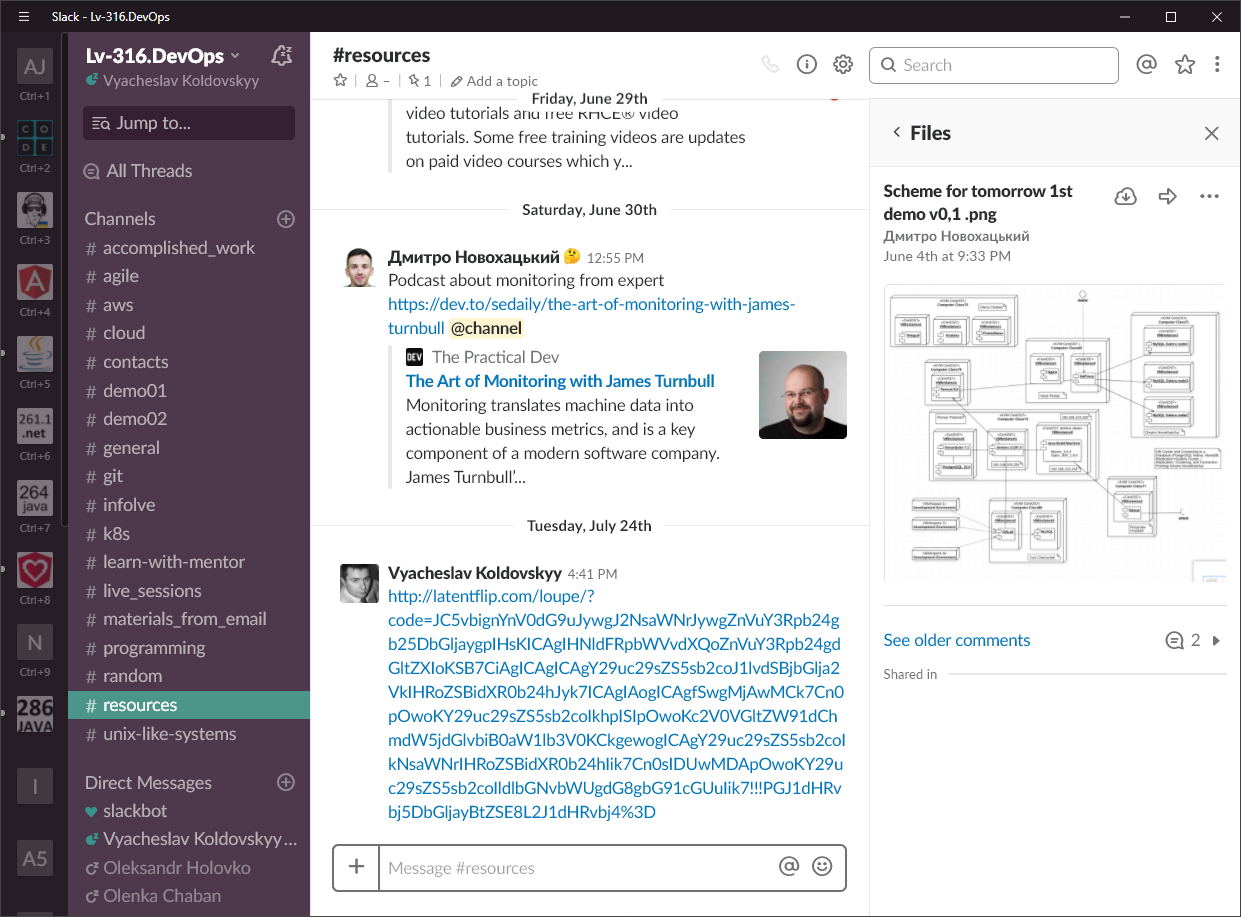Image resolution: width=1241 pixels, height=917 pixels.
Task: Switch to the A5 workspace
Action: click(x=35, y=859)
